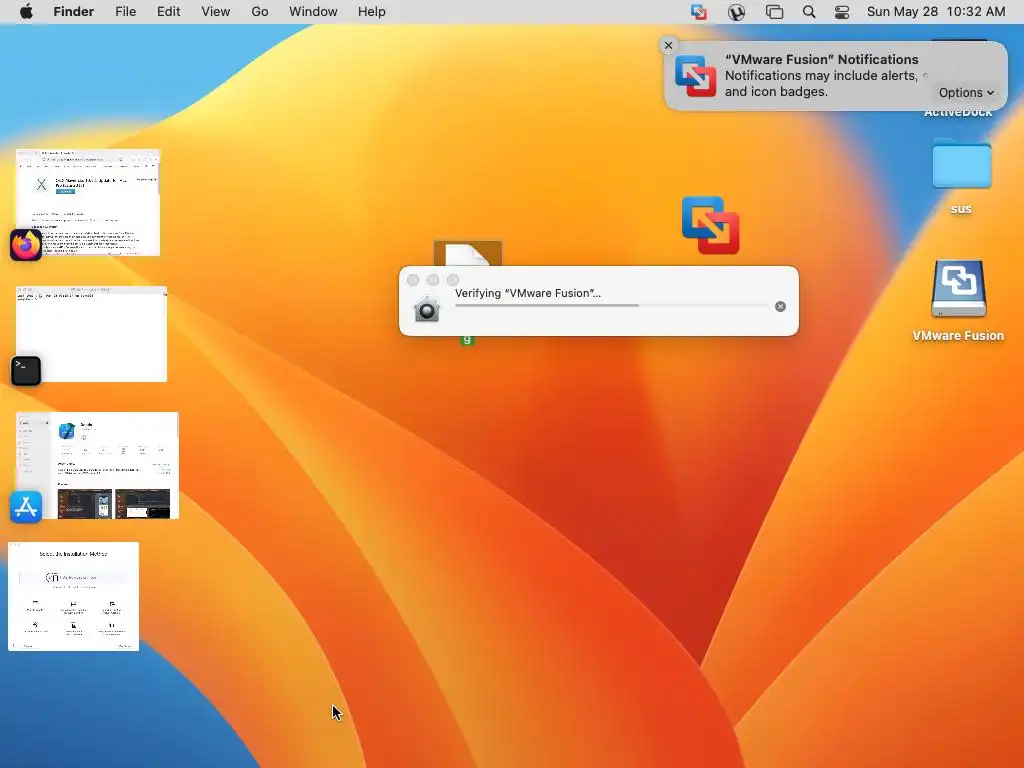Open the Terminal window thumbnail

click(91, 334)
